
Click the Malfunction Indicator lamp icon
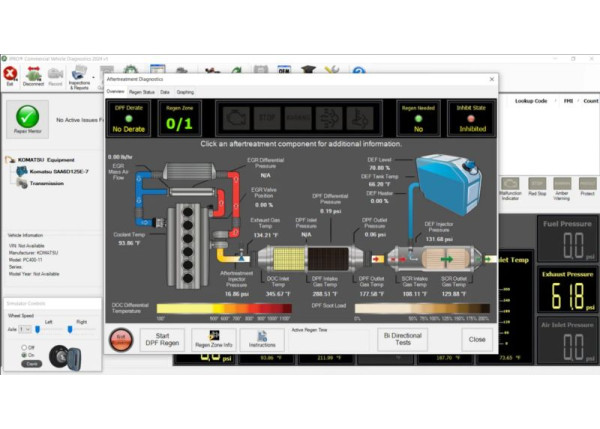tap(509, 186)
